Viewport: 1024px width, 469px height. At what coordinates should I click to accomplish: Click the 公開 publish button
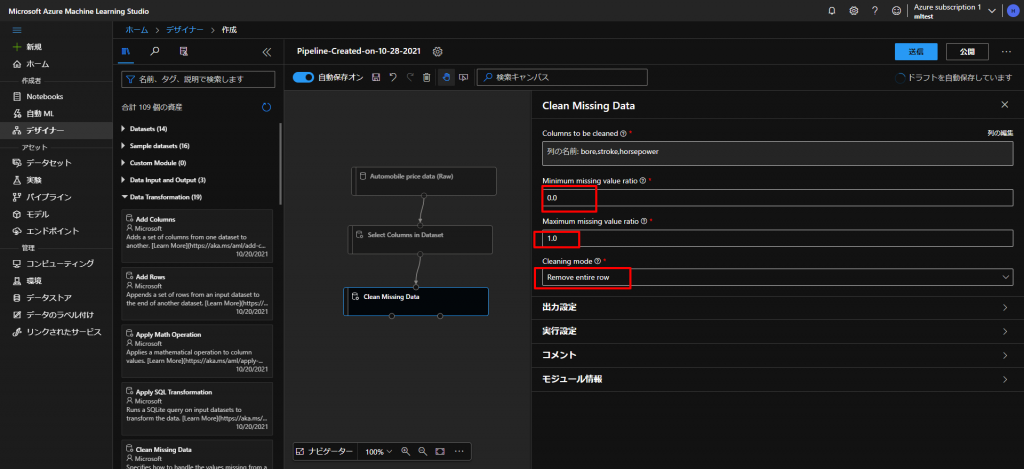click(x=966, y=51)
